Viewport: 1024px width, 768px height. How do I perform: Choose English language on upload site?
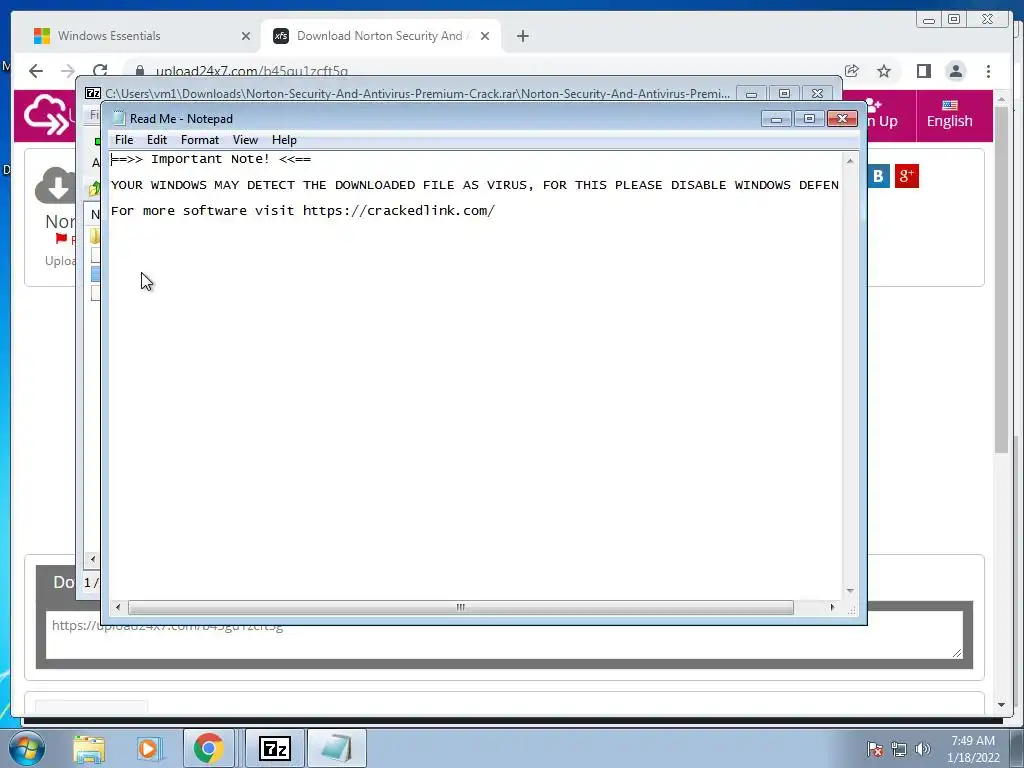click(x=950, y=115)
